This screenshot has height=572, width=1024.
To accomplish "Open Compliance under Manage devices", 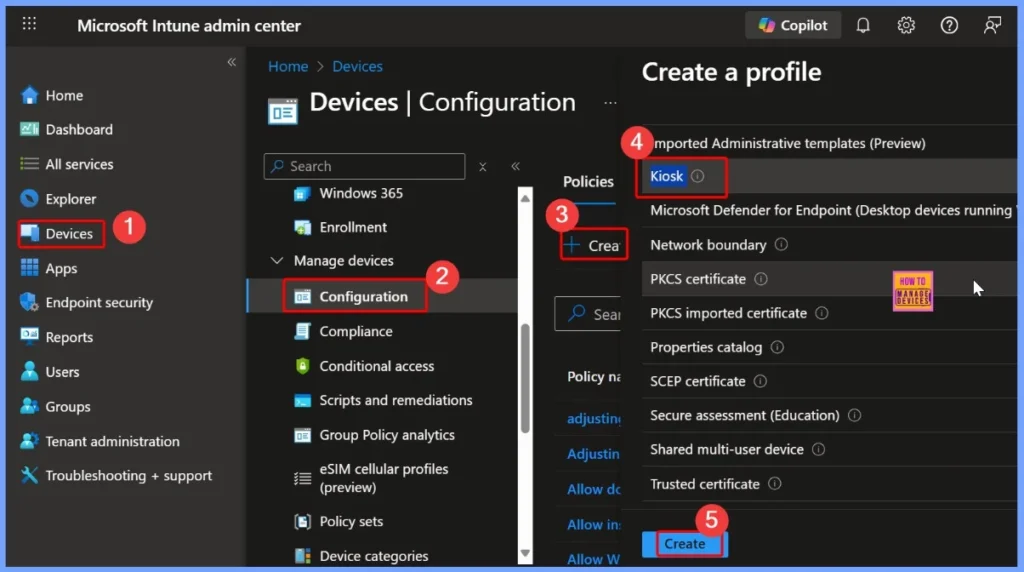I will [356, 331].
